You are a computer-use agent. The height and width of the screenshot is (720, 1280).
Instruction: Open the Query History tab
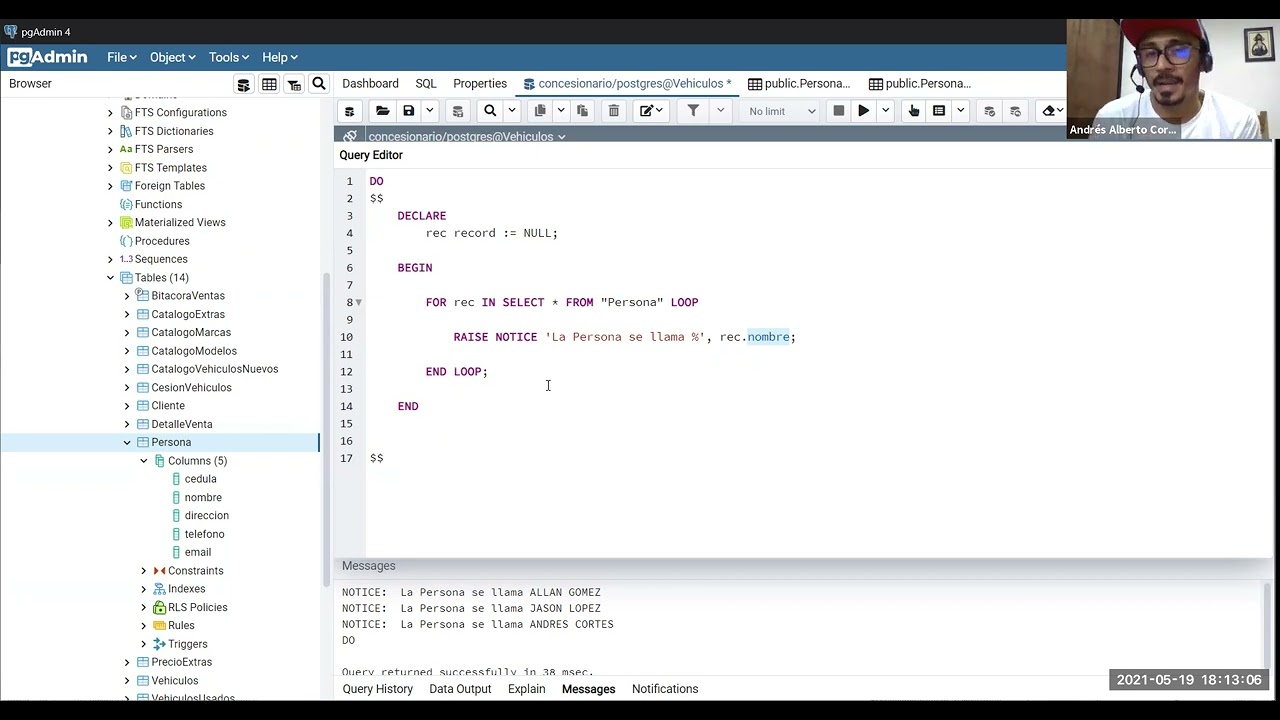coord(377,689)
